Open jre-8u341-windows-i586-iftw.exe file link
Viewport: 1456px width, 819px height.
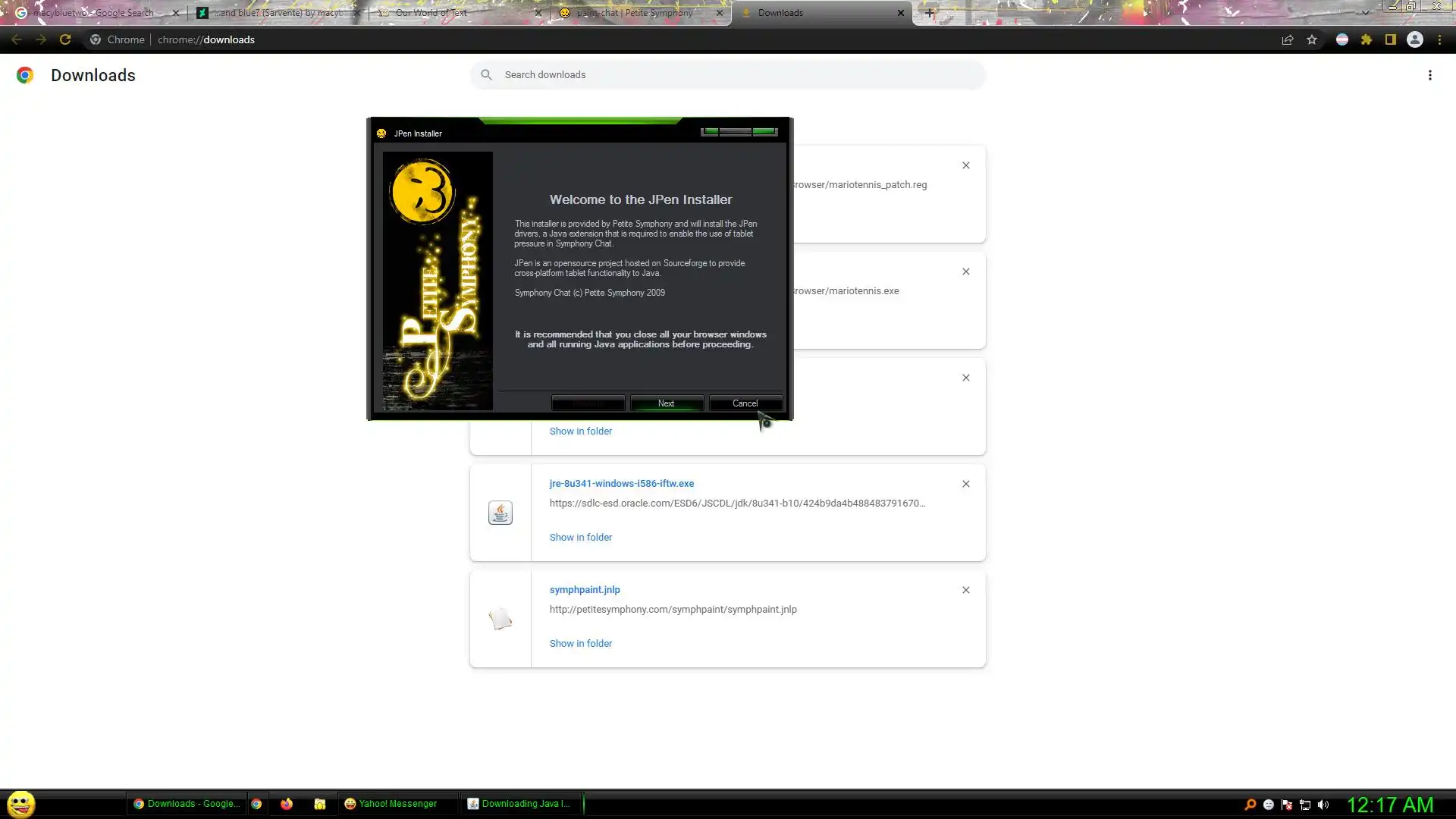[621, 484]
